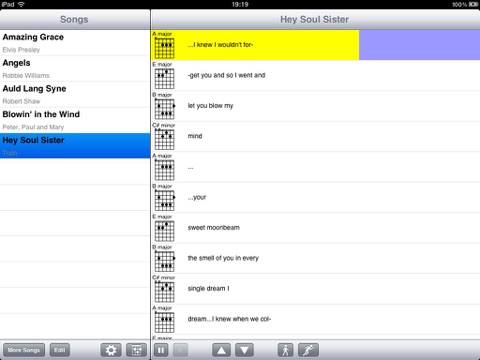Image resolution: width=480 pixels, height=360 pixels.
Task: Select the walking slow-tempo icon
Action: (x=285, y=350)
